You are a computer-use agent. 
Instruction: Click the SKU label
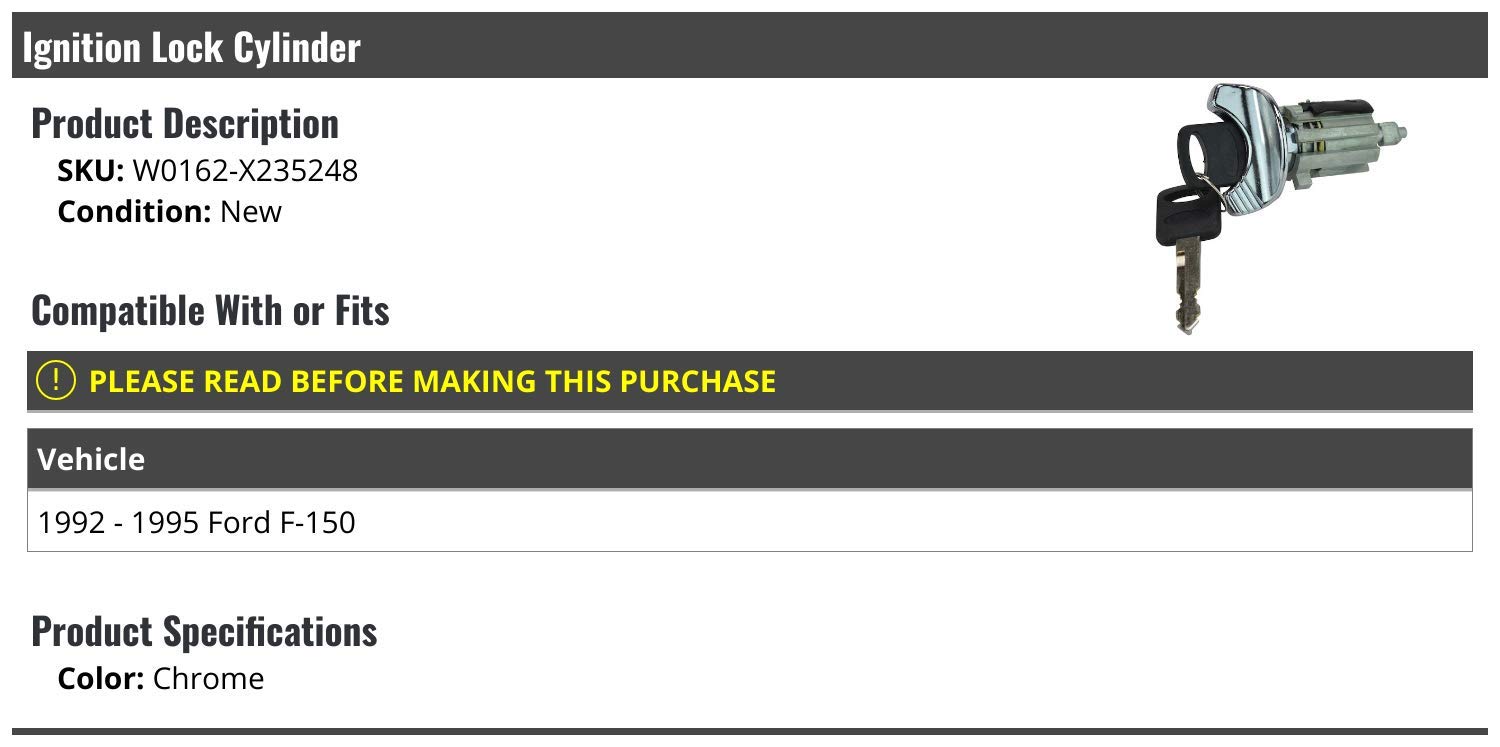(x=91, y=171)
